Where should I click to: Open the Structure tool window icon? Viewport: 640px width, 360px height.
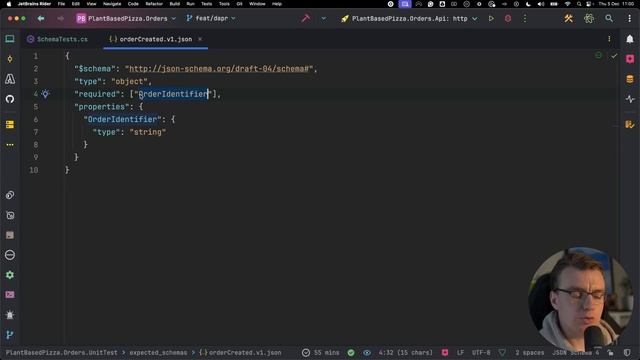10,124
